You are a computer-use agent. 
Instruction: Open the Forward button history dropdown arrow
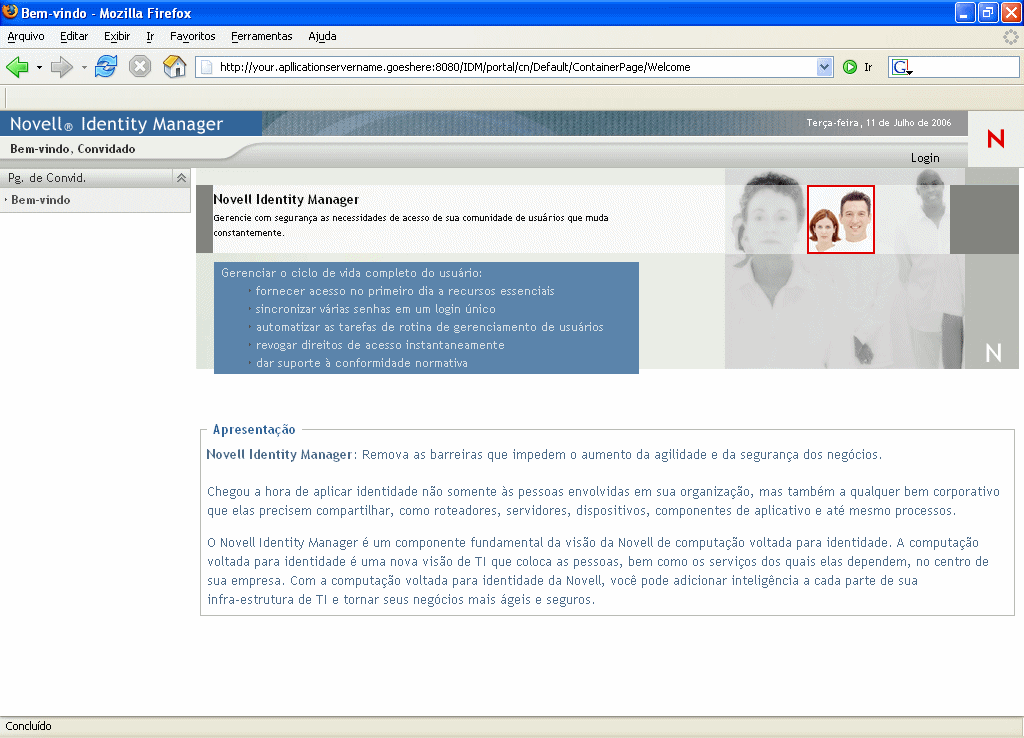pyautogui.click(x=84, y=67)
